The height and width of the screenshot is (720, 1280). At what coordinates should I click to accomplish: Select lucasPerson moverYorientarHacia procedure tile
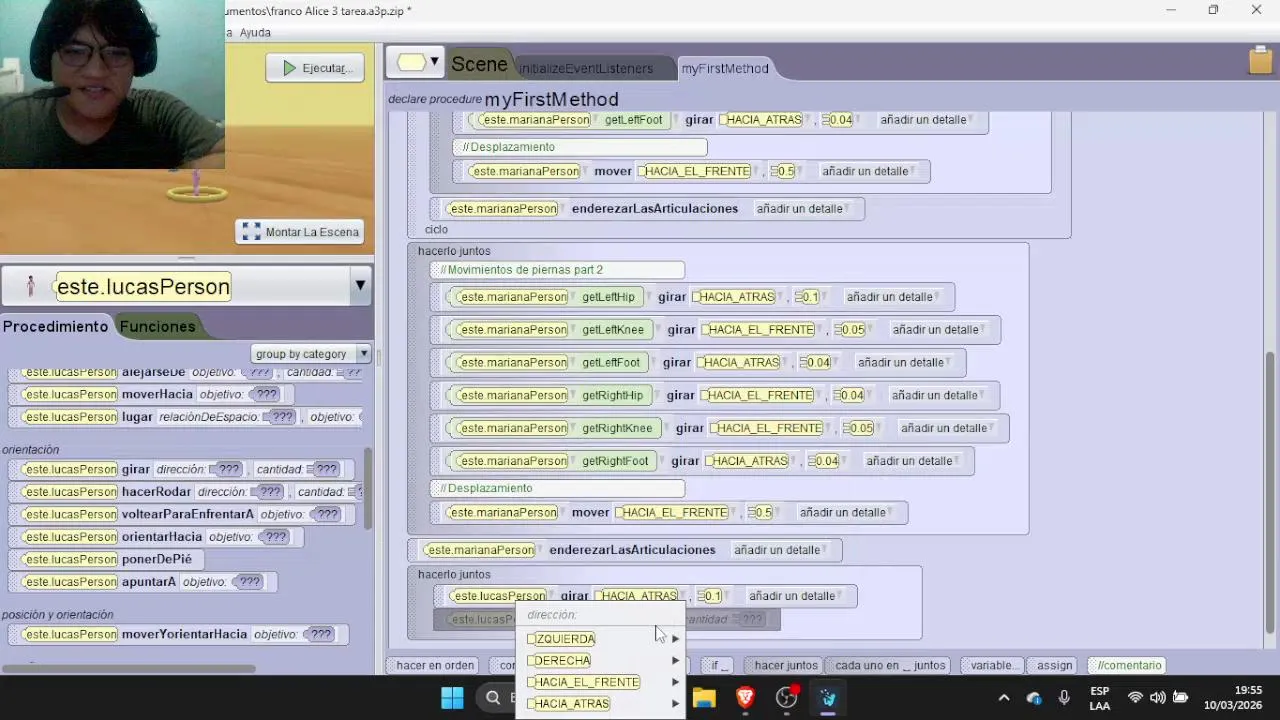177,634
